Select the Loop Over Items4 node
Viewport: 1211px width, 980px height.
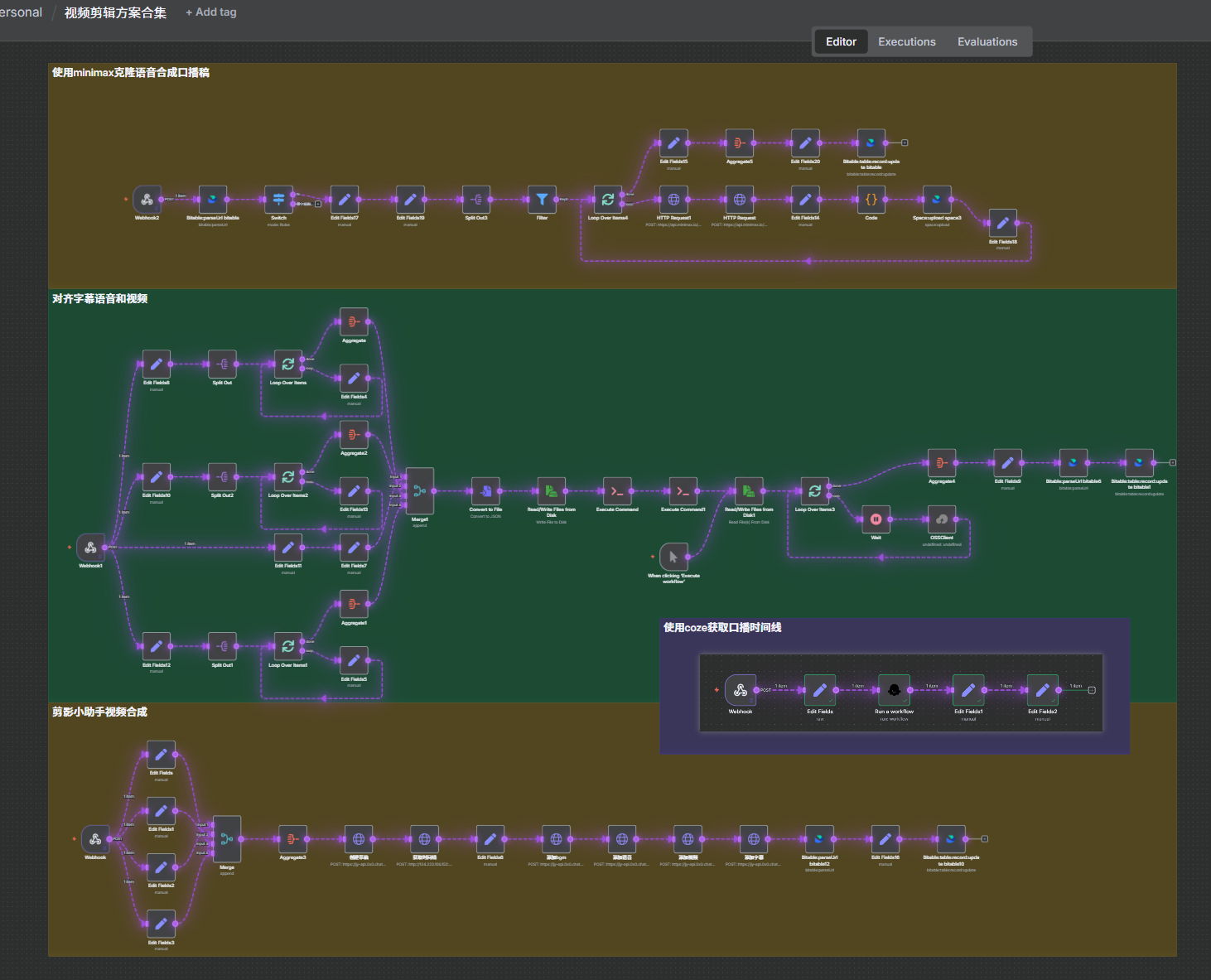coord(607,200)
